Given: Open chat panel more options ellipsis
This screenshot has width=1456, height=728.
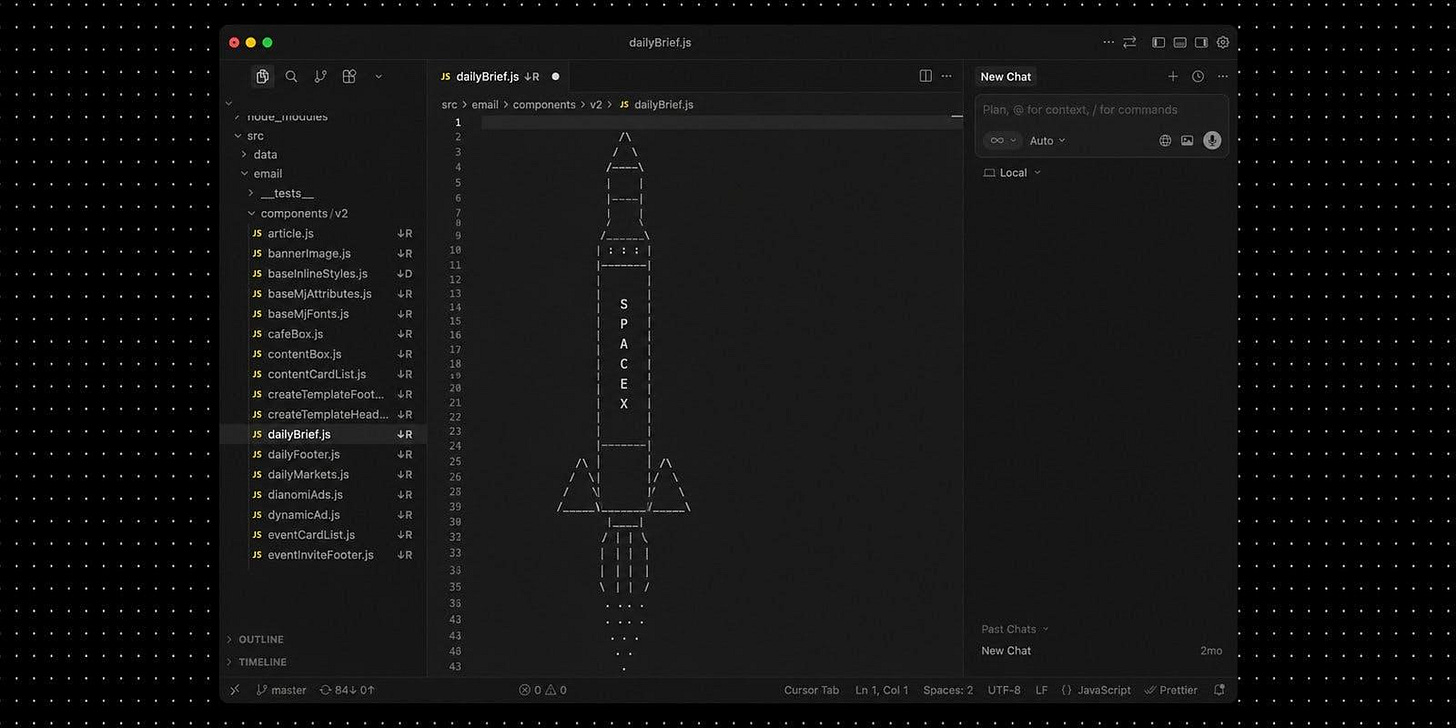Looking at the screenshot, I should (x=1222, y=76).
